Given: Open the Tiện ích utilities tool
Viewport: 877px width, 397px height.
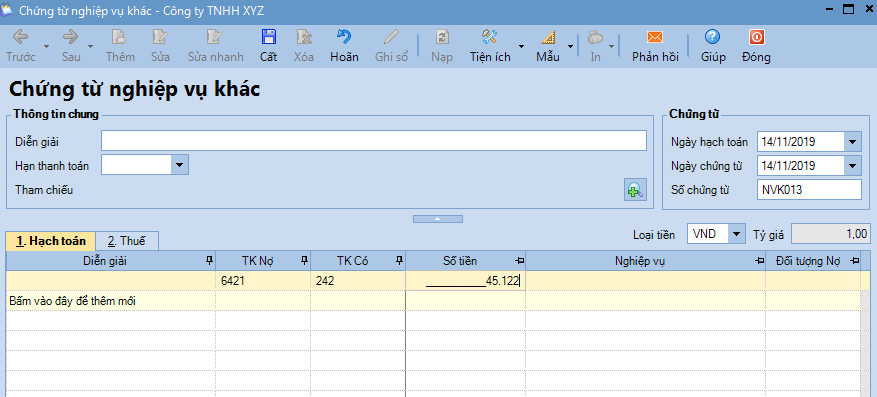Looking at the screenshot, I should click(x=490, y=46).
